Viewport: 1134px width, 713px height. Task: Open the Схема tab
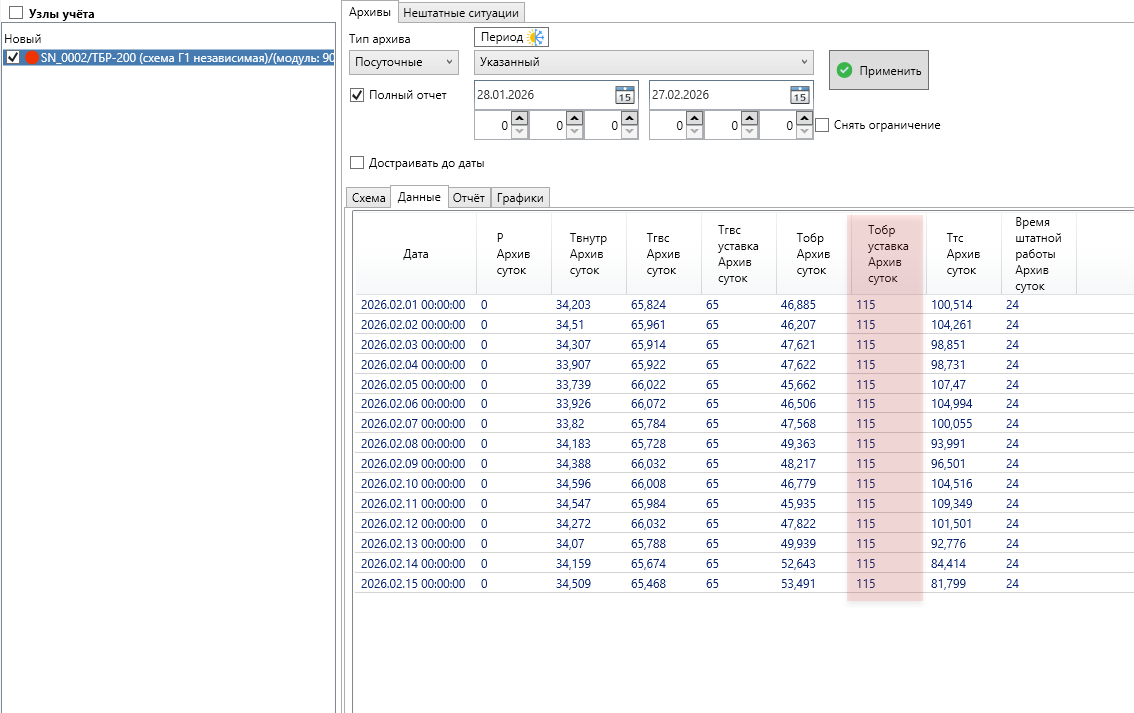[x=368, y=198]
